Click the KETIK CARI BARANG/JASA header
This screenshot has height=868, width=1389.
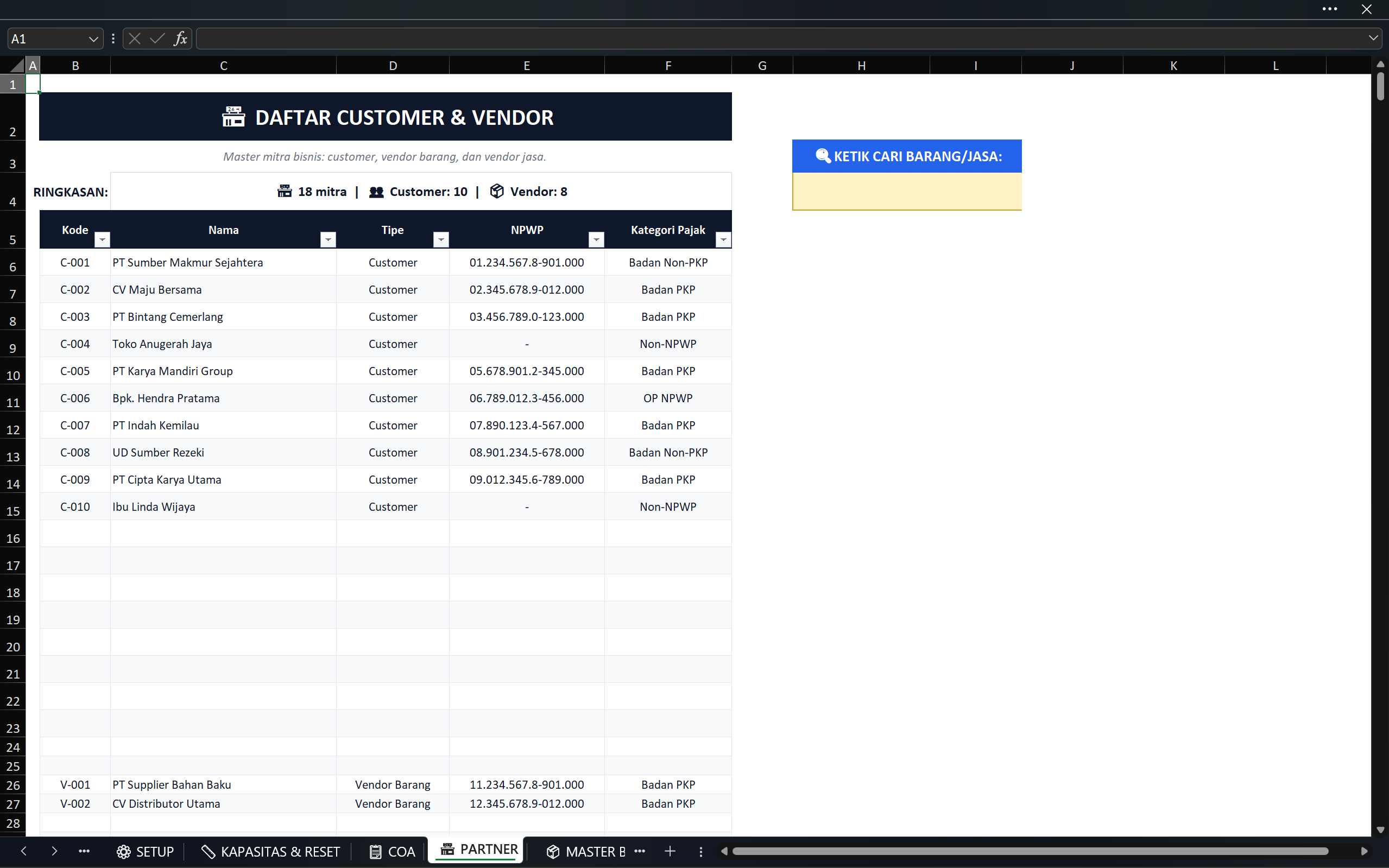(907, 156)
